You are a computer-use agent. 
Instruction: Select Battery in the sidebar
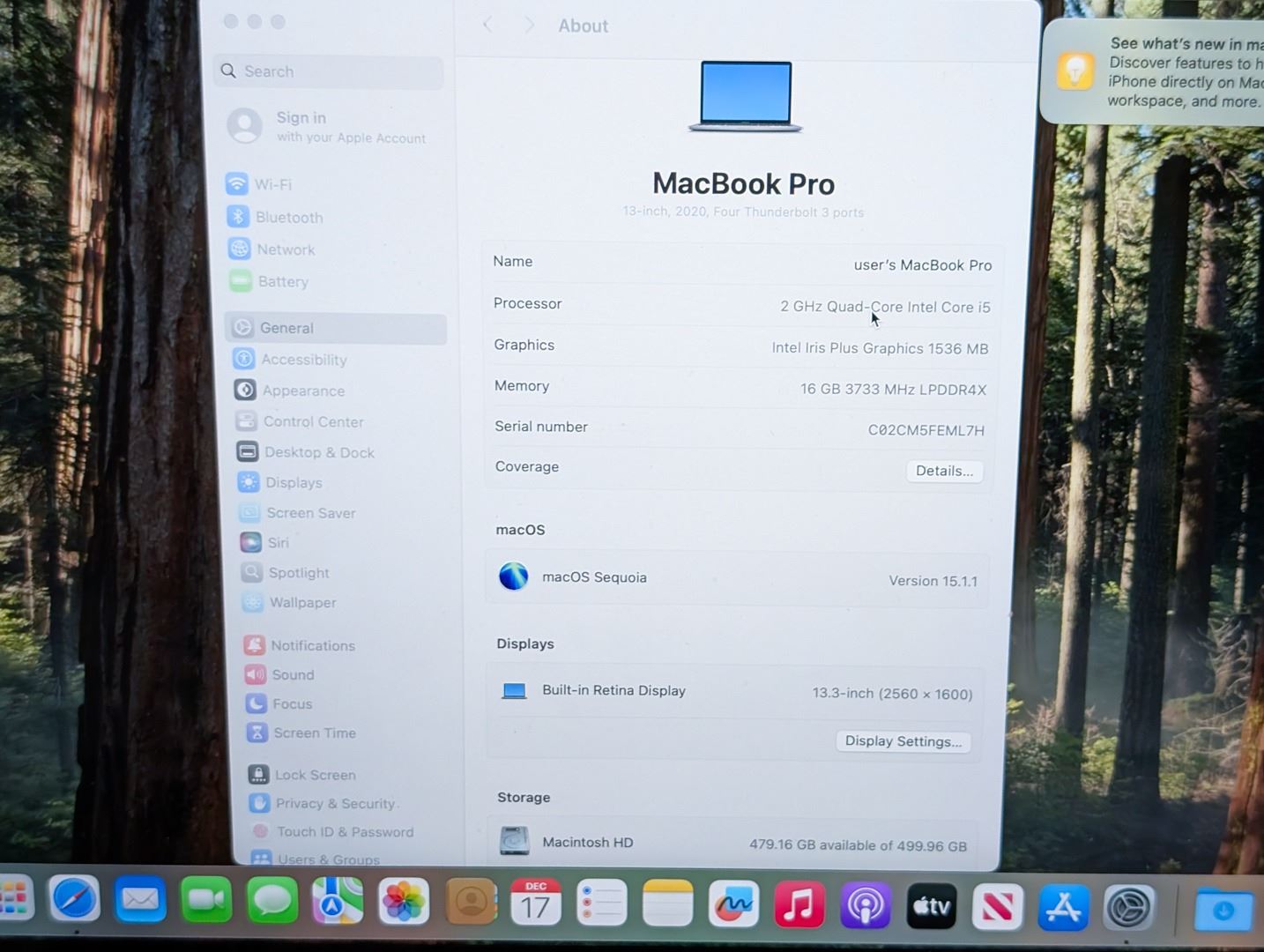(282, 282)
